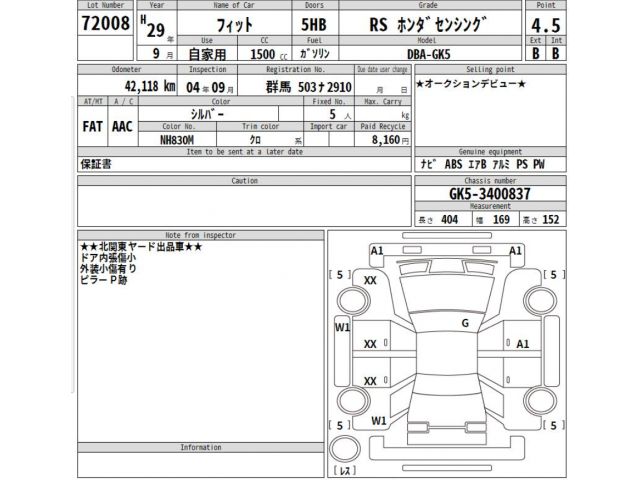The image size is (640, 480).
Task: Click the inspector note ドア内張傷小
Action: [x=108, y=258]
